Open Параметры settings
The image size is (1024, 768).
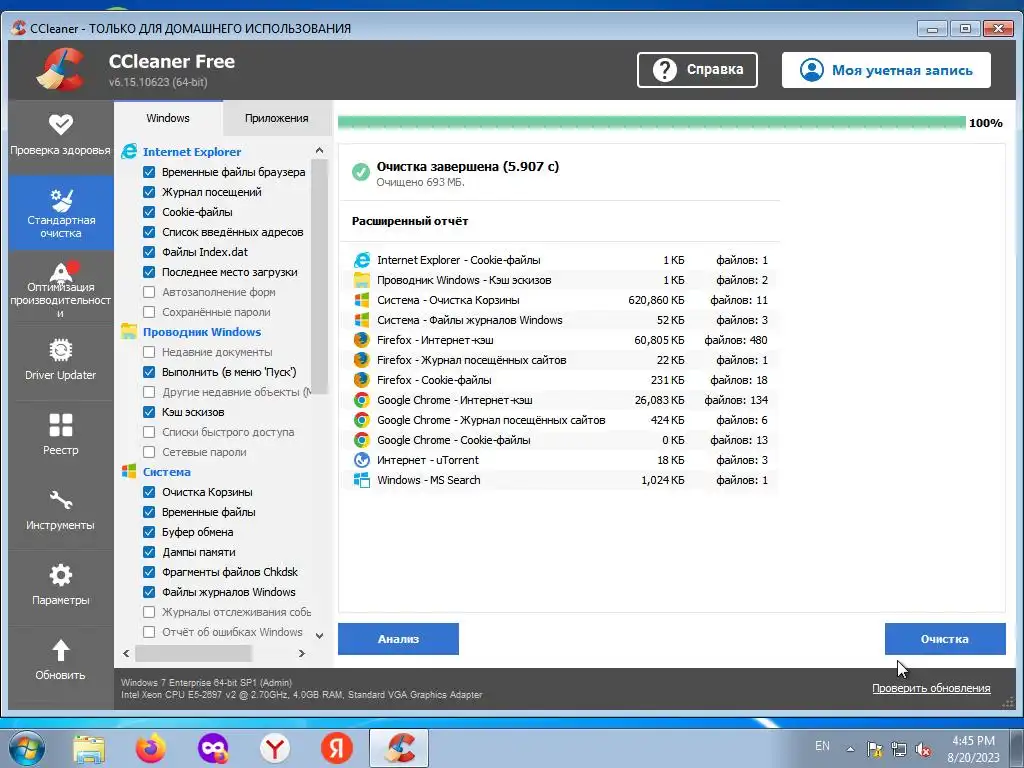pyautogui.click(x=61, y=588)
